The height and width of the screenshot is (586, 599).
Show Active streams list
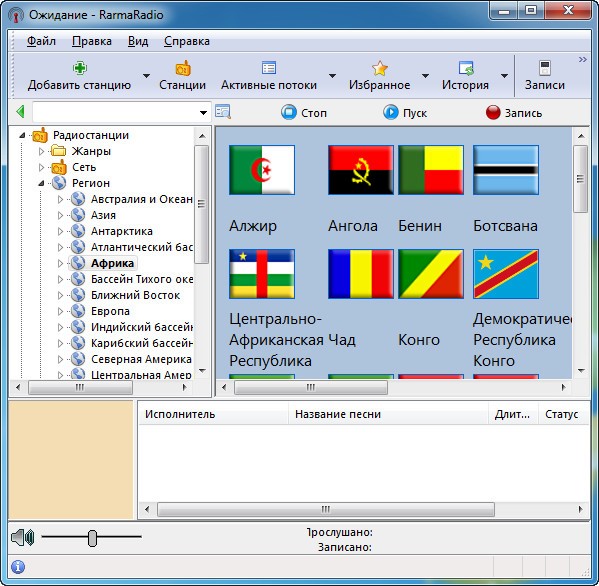pyautogui.click(x=269, y=76)
